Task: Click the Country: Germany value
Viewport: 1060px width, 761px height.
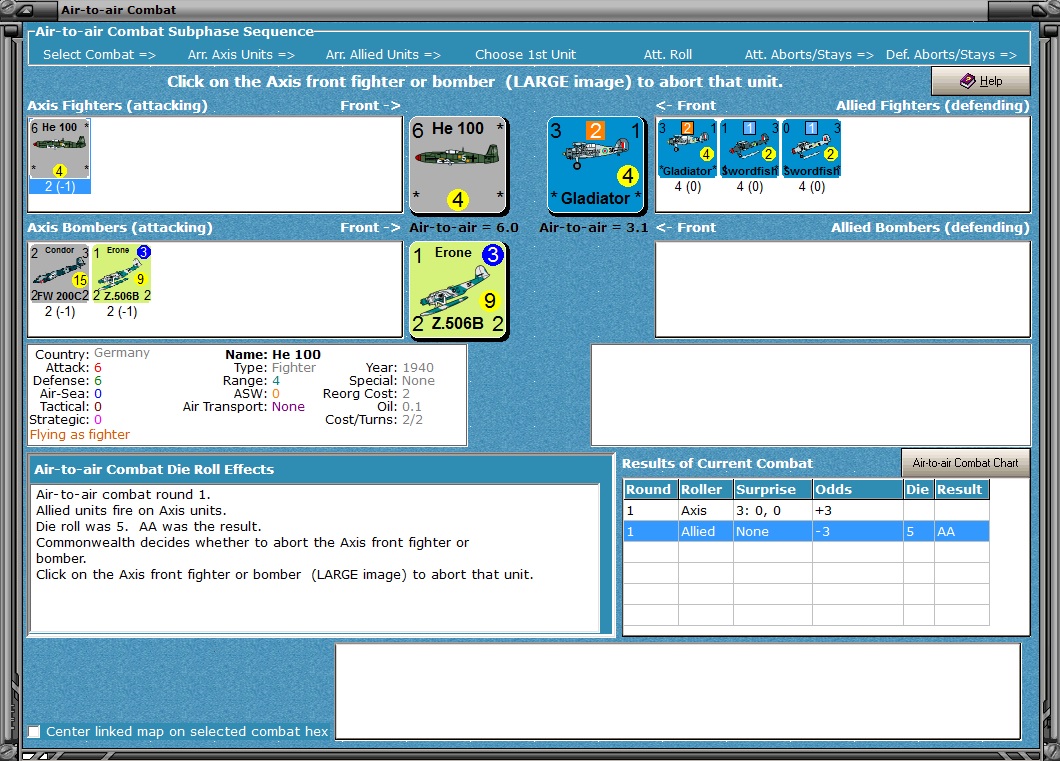Action: 122,353
